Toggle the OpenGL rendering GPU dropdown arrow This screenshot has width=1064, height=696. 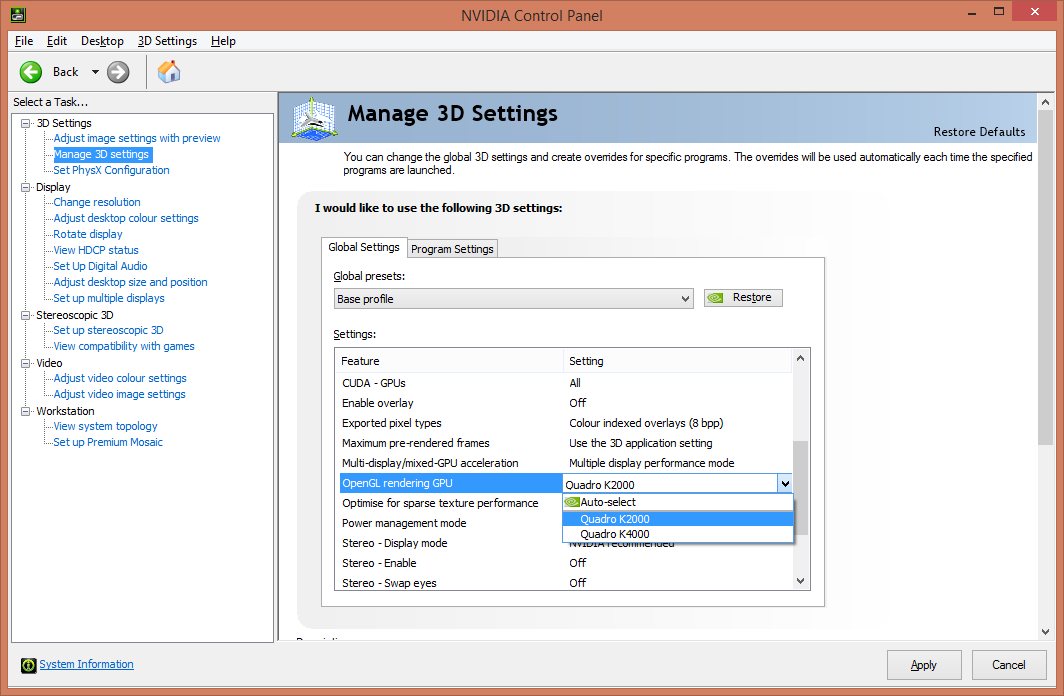tap(784, 484)
